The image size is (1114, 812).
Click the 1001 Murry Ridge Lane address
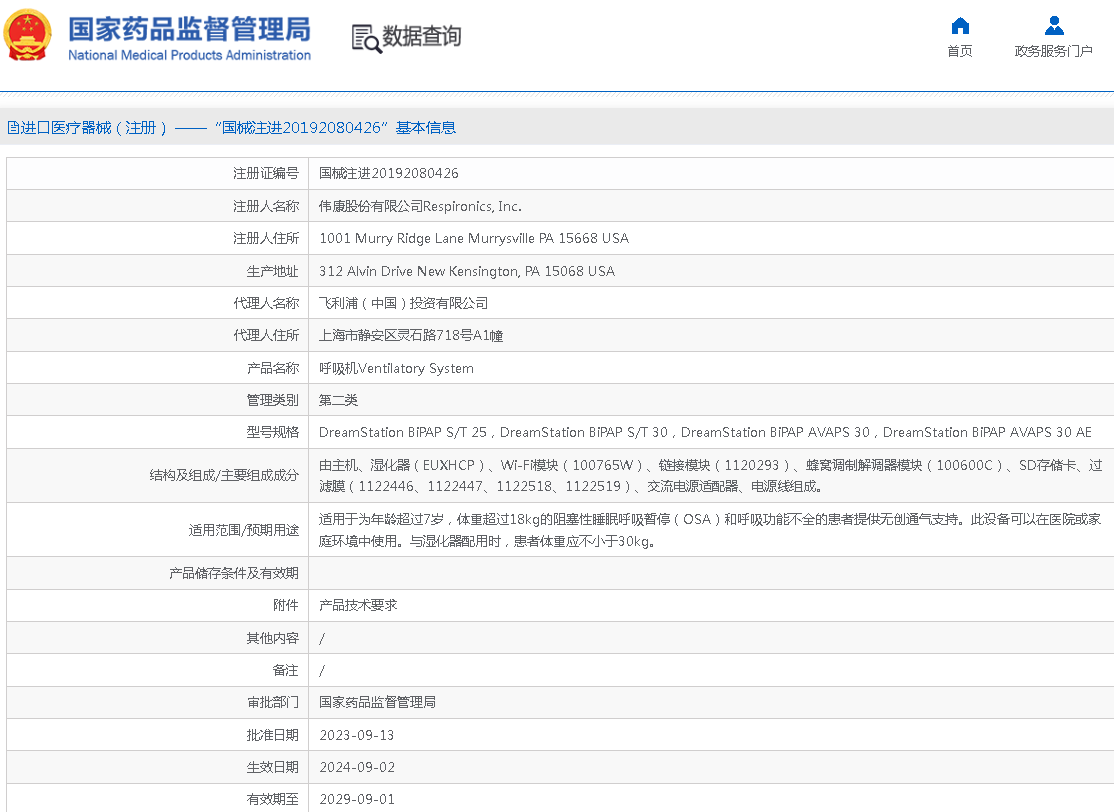pos(474,238)
